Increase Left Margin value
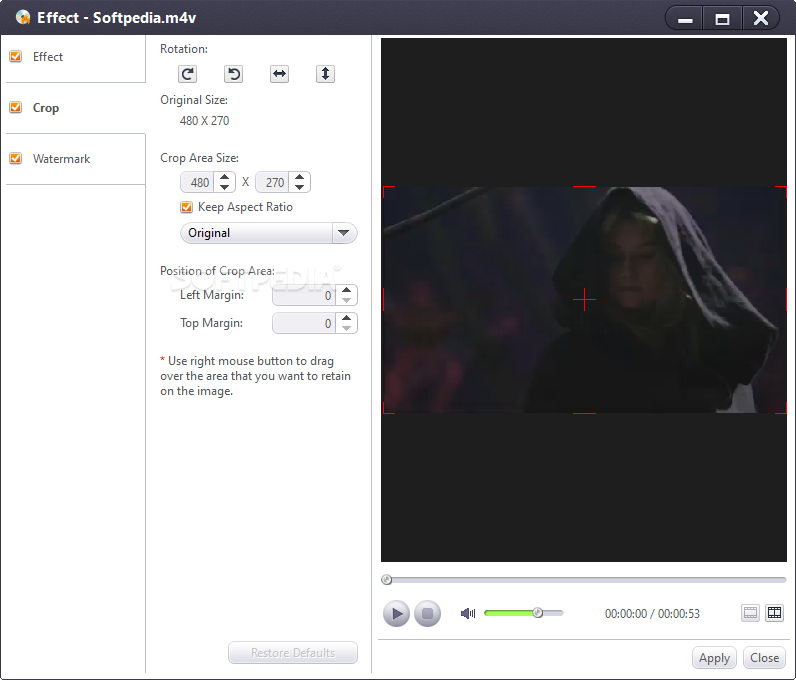 tap(346, 290)
